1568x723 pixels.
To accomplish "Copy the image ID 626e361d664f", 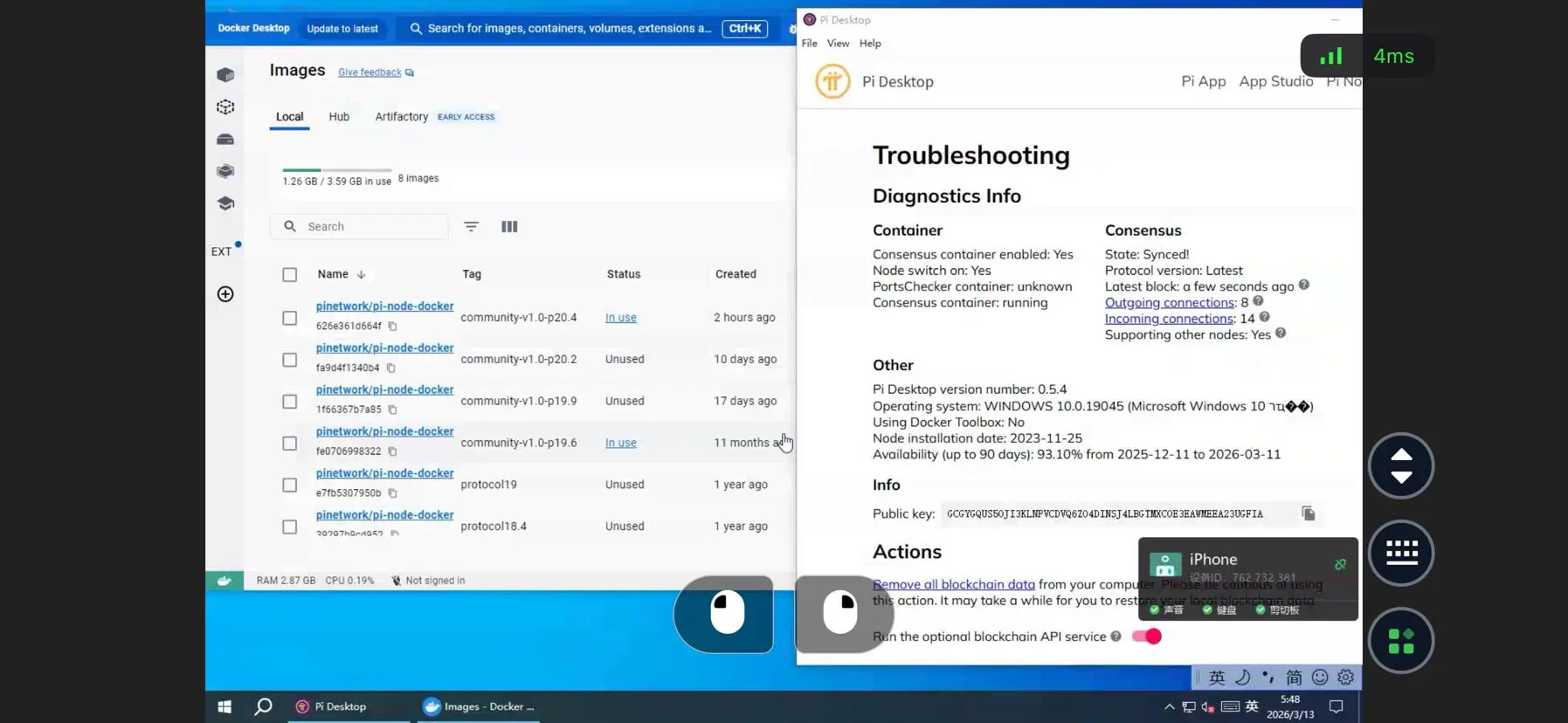I will pos(392,327).
